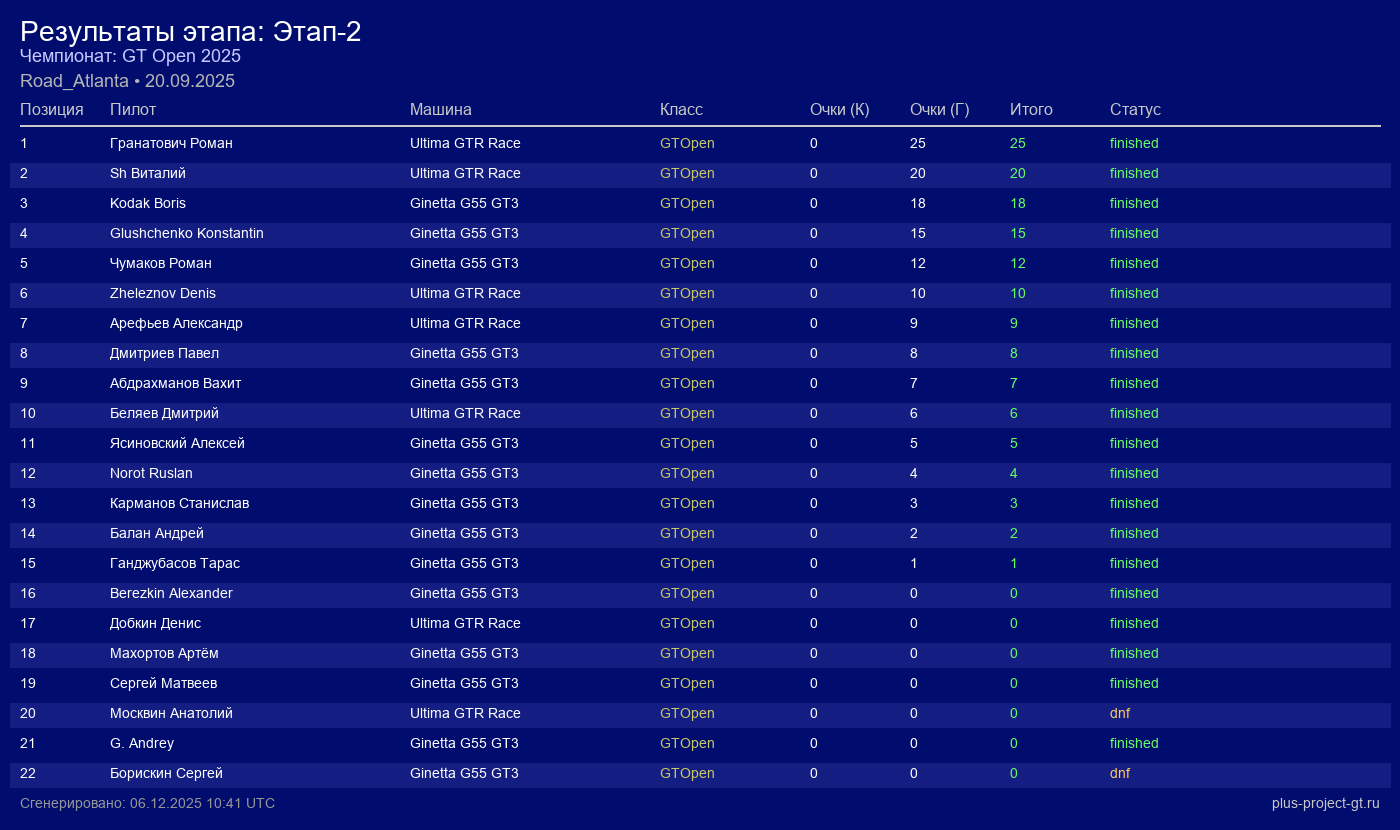Viewport: 1400px width, 830px height.
Task: Click the Машина column header
Action: [x=440, y=109]
